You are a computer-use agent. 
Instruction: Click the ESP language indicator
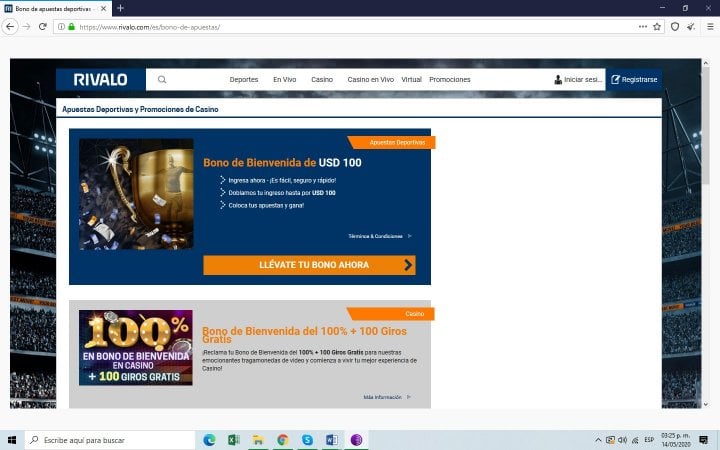[x=649, y=440]
